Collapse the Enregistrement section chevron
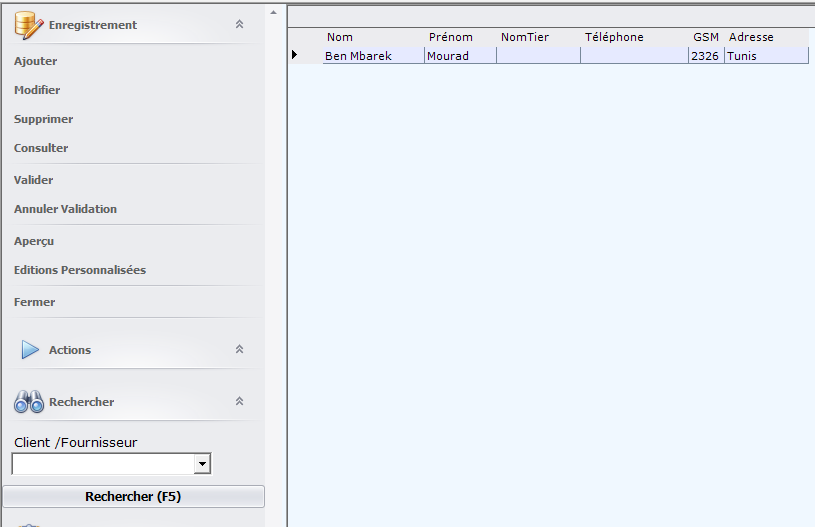The width and height of the screenshot is (815, 527). pyautogui.click(x=240, y=24)
